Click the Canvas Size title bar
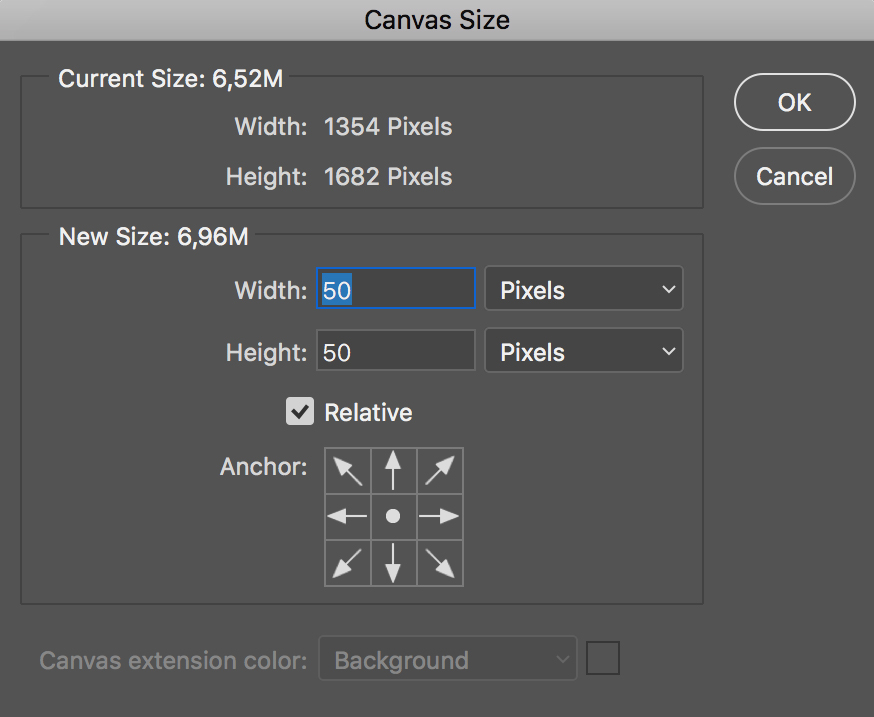874x717 pixels. pos(437,19)
